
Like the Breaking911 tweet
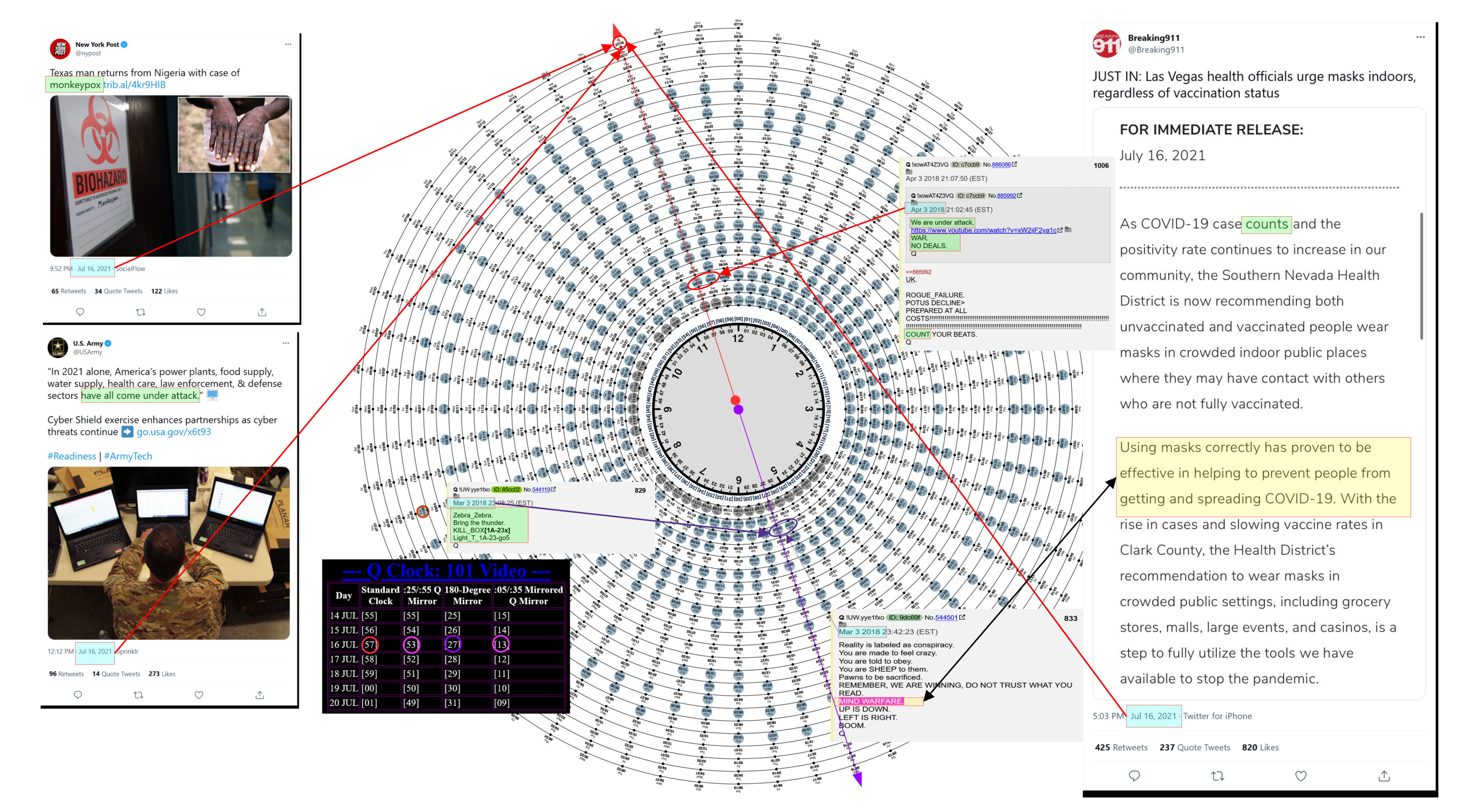tap(1301, 775)
